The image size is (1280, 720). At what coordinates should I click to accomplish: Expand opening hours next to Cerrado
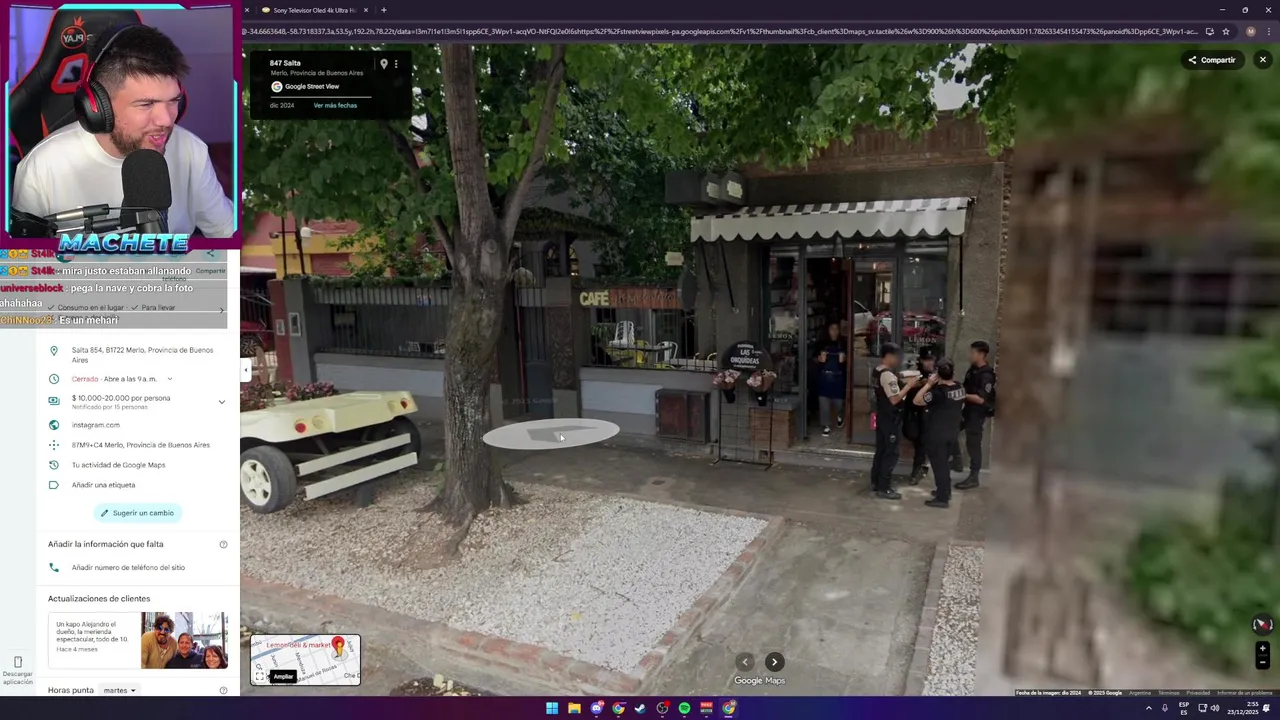[x=169, y=379]
